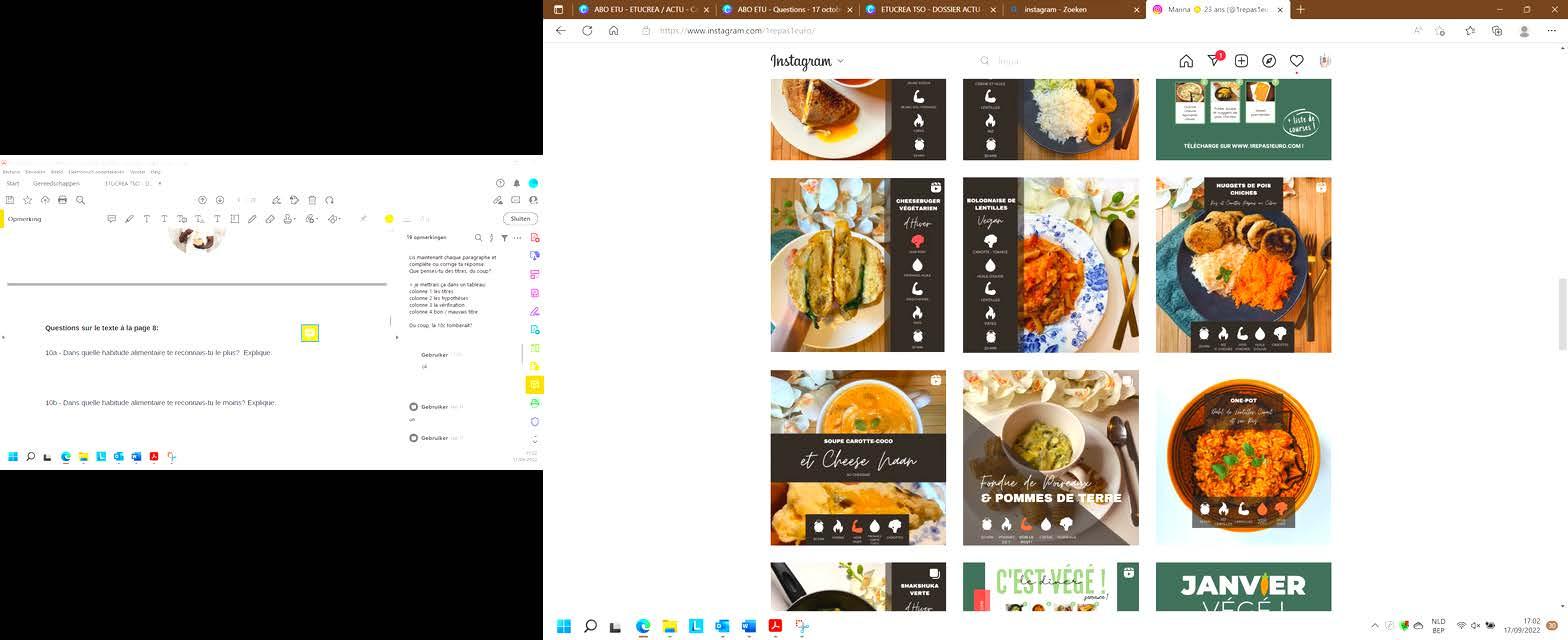Open the Soupe Carotte-Coco et Cheese Naan post

tap(858, 457)
